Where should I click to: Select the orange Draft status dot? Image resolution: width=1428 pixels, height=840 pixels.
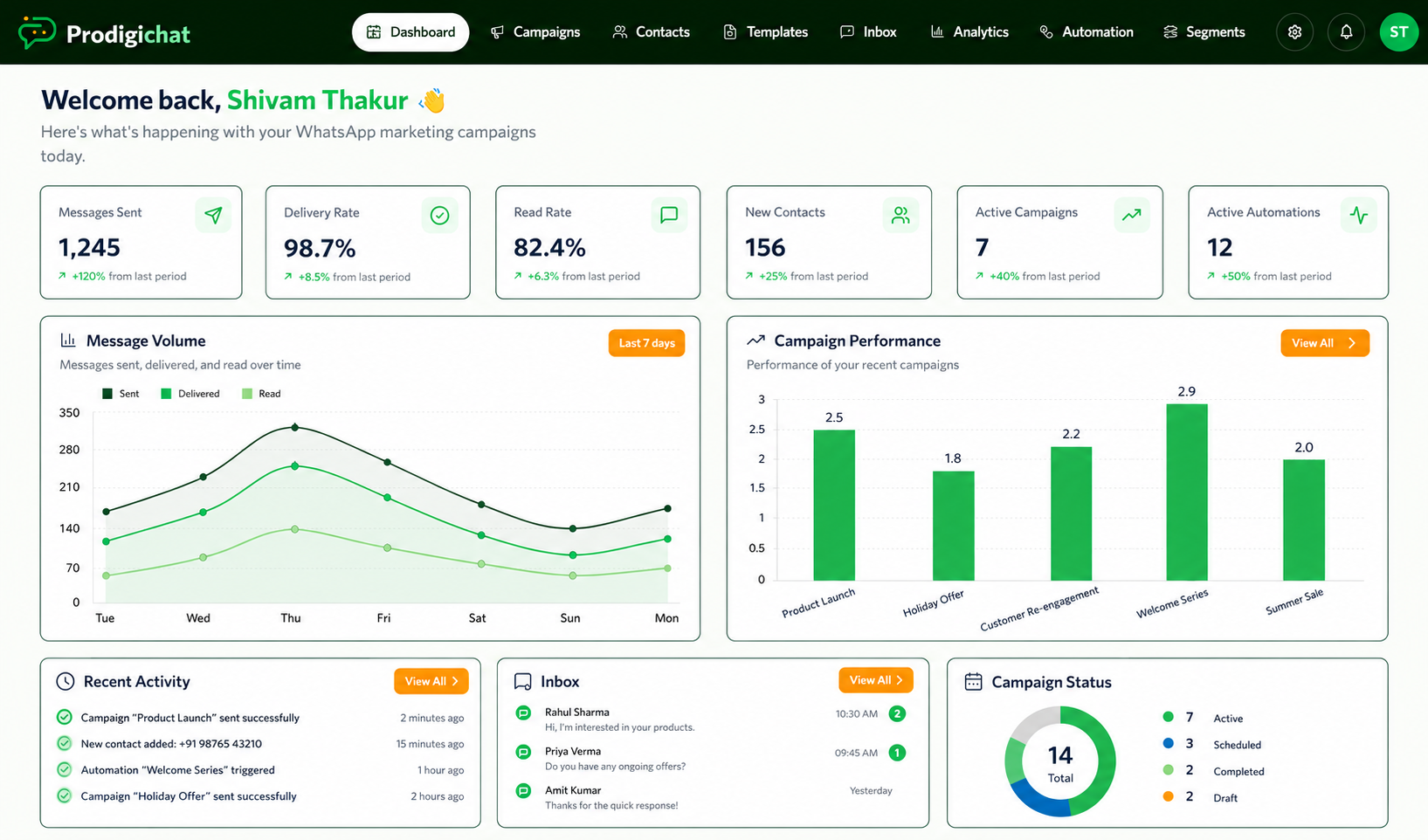coord(1168,796)
